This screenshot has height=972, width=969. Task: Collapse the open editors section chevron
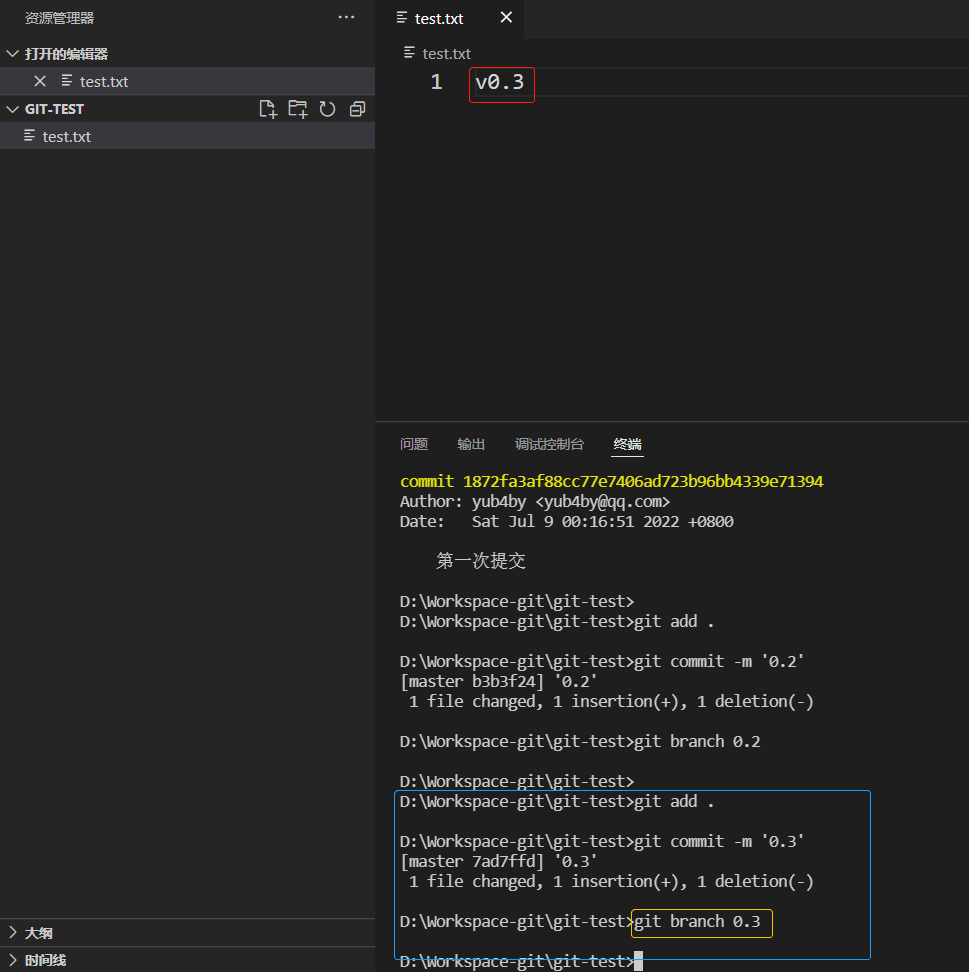pos(12,54)
